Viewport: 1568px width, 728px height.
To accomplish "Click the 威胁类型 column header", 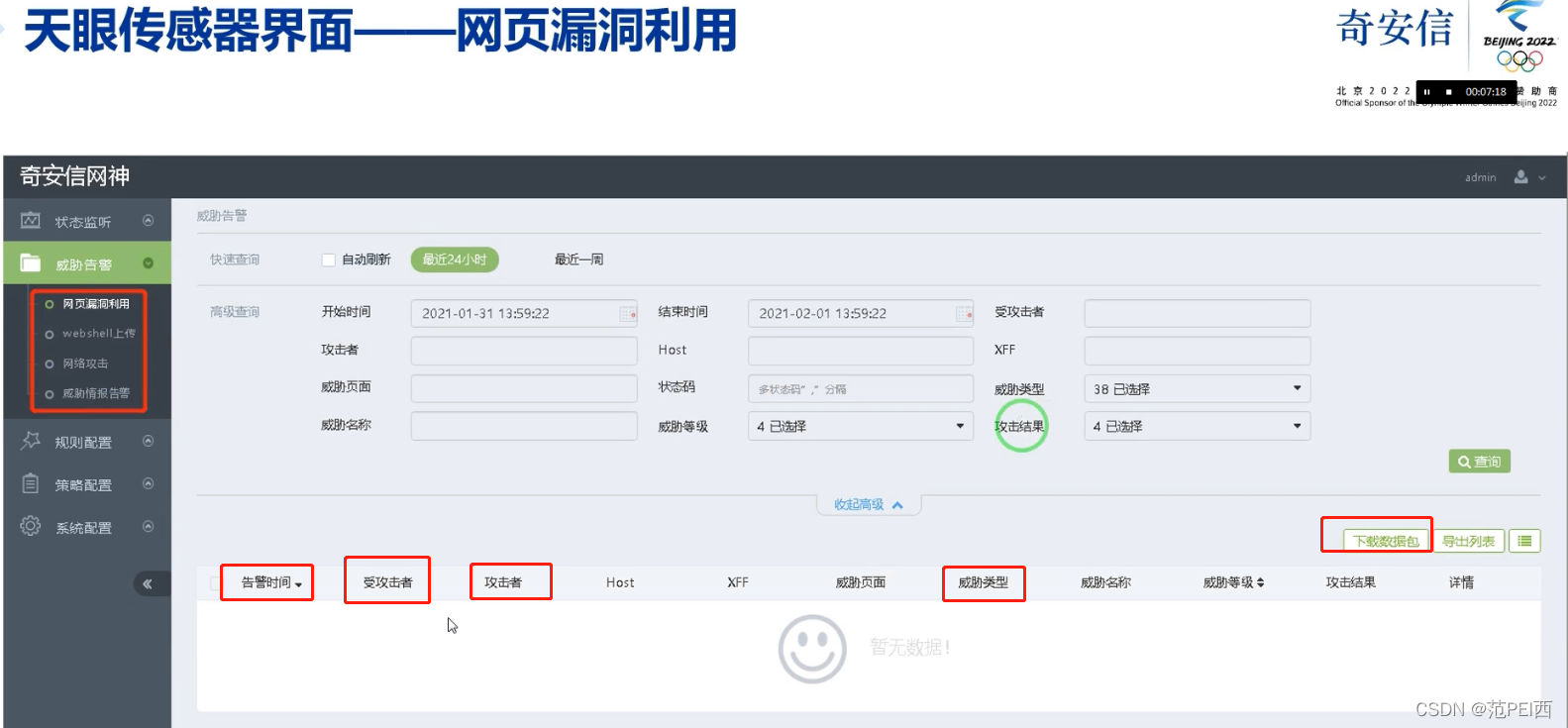I will tap(983, 582).
